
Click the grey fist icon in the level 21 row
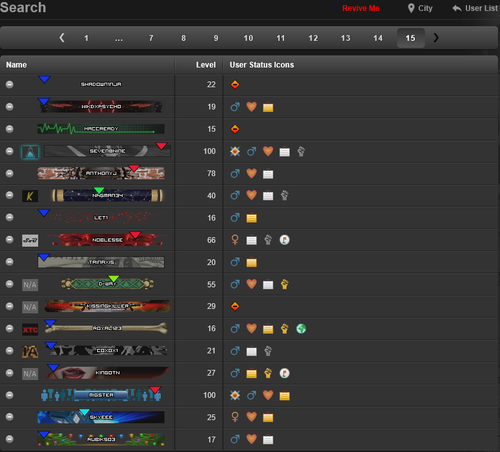[x=268, y=351]
